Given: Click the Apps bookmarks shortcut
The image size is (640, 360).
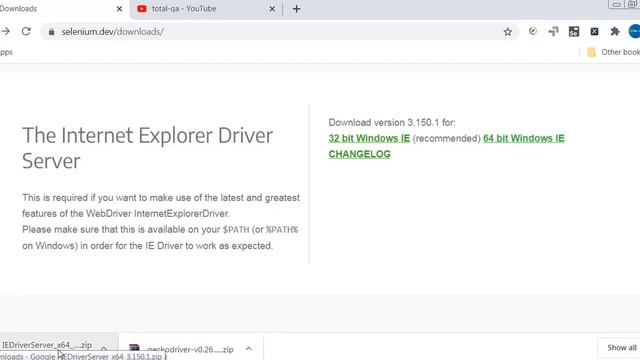Looking at the screenshot, I should click(x=6, y=52).
